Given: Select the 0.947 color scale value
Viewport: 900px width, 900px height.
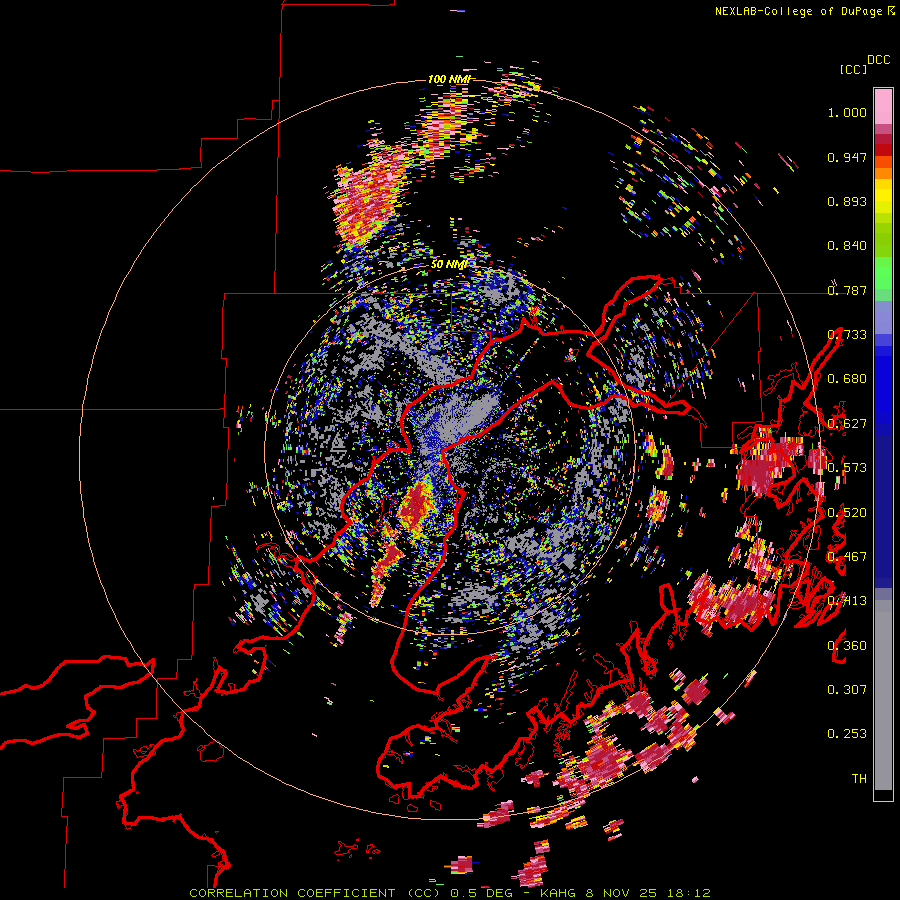Looking at the screenshot, I should pos(847,157).
